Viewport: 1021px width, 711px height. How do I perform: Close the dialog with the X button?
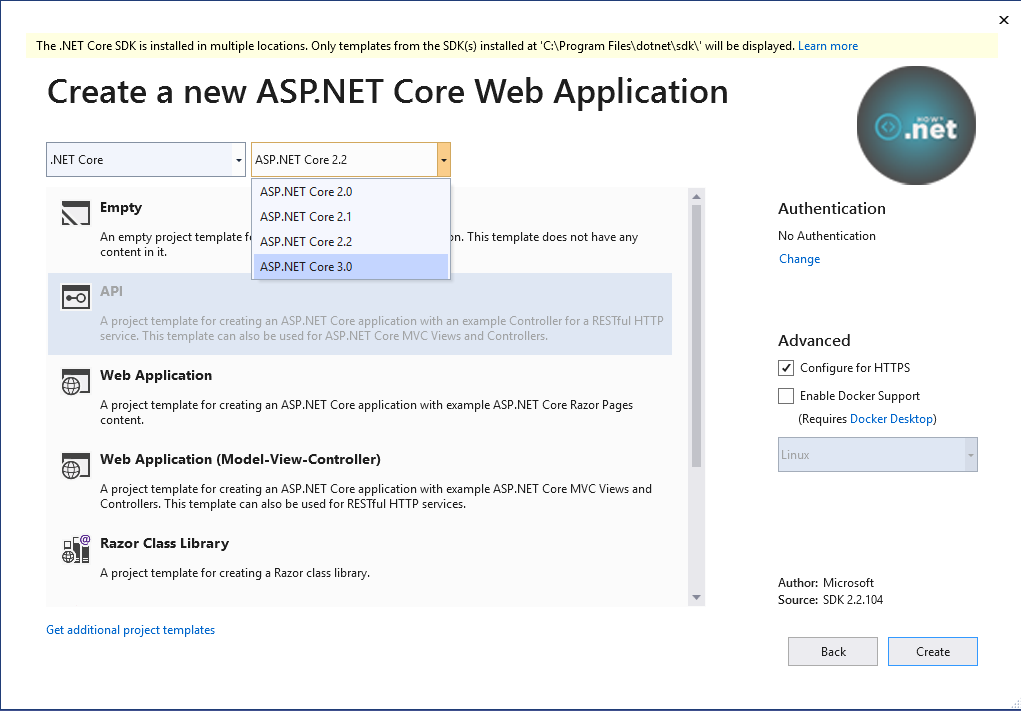coord(1003,20)
